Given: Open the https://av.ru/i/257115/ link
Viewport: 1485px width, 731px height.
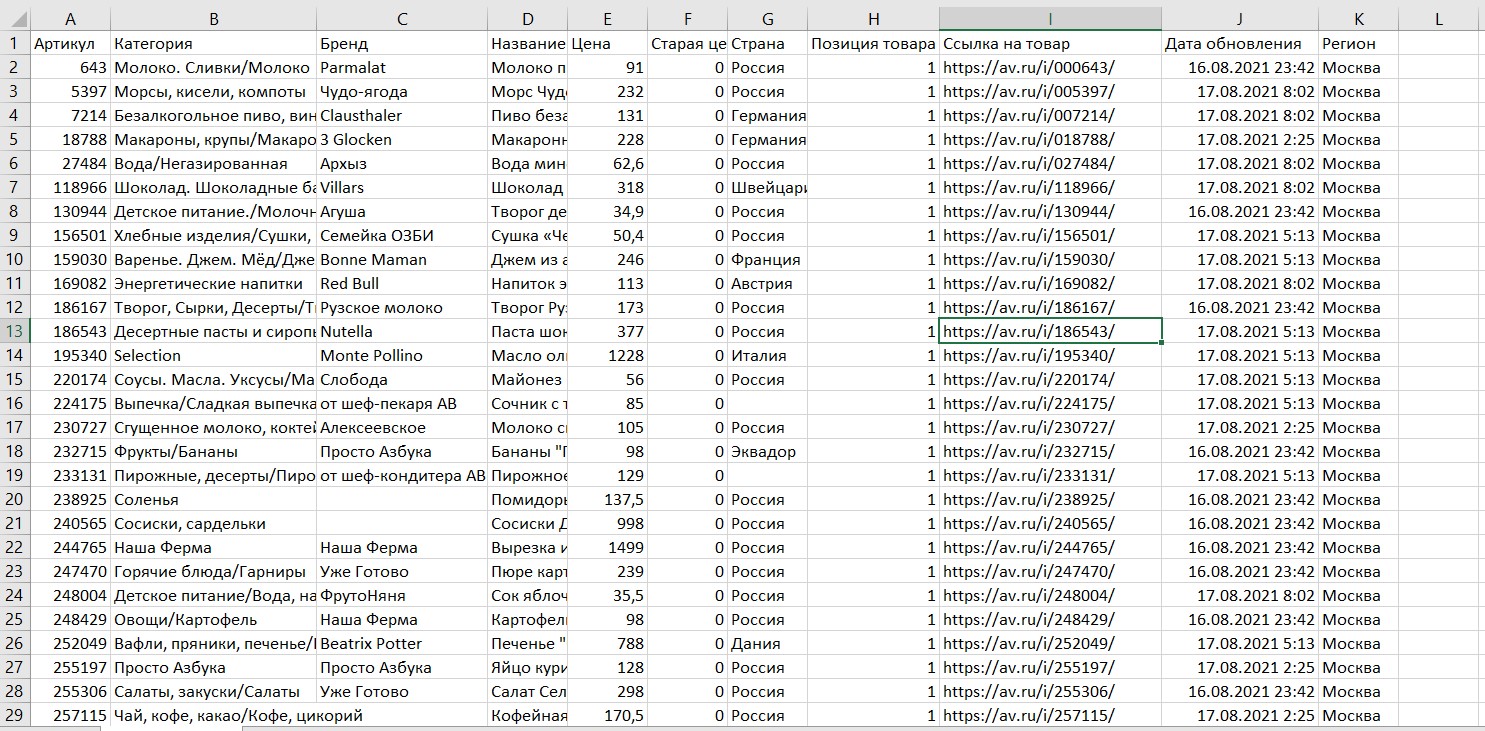Looking at the screenshot, I should tap(1028, 716).
